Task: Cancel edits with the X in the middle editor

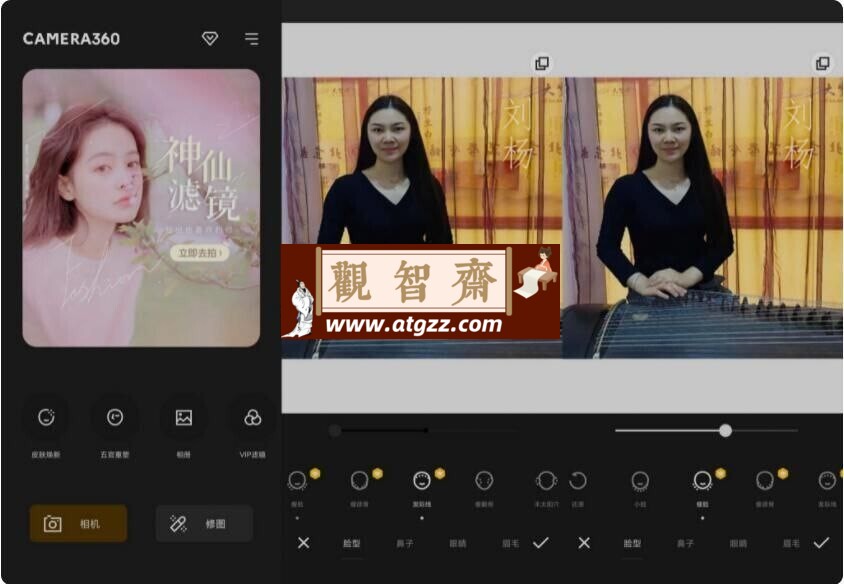Action: (304, 543)
